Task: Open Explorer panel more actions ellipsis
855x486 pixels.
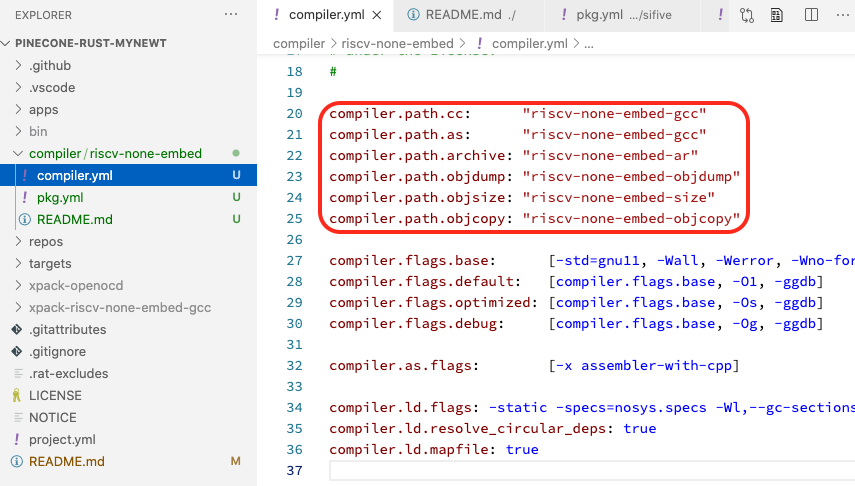Action: coord(232,16)
